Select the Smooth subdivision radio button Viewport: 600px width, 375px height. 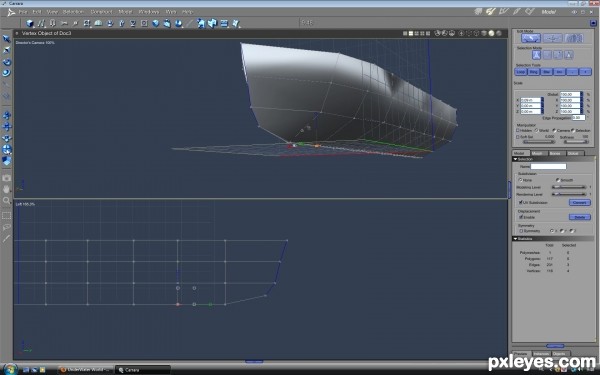point(558,180)
